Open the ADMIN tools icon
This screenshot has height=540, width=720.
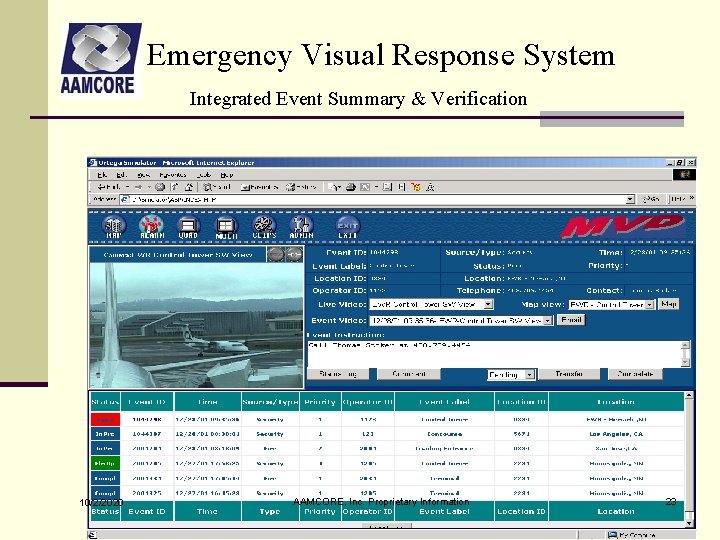[x=301, y=227]
